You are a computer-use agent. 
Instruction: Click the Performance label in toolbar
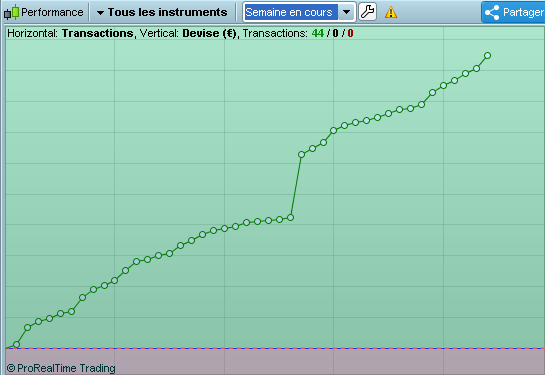click(x=52, y=12)
